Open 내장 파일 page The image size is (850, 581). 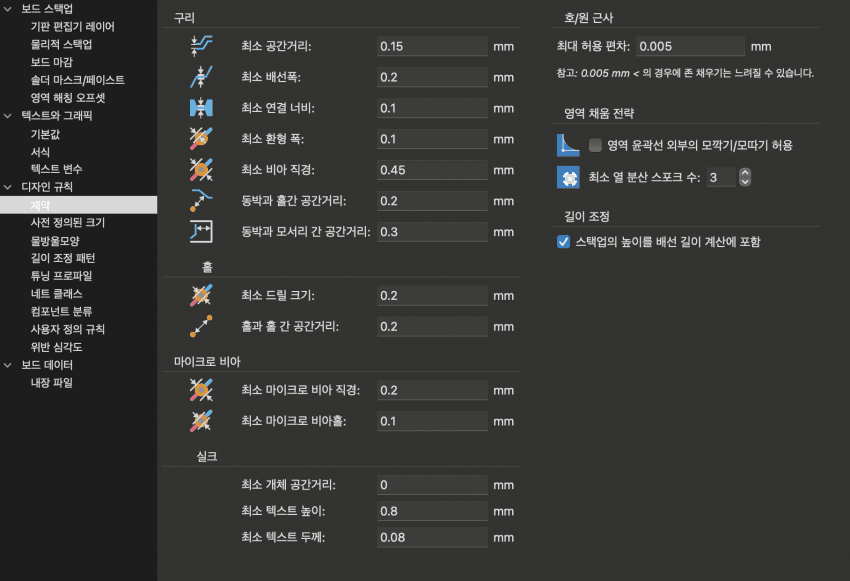click(x=51, y=383)
